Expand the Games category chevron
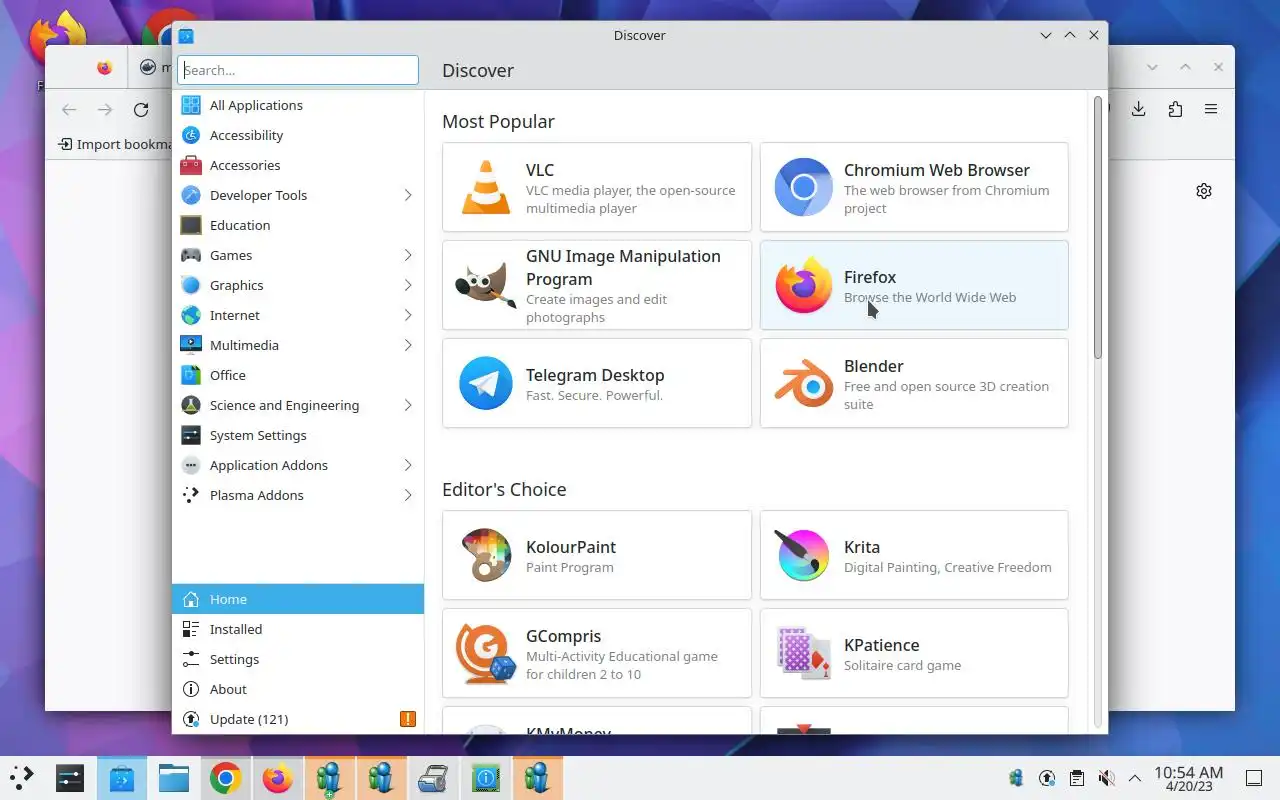 (408, 255)
